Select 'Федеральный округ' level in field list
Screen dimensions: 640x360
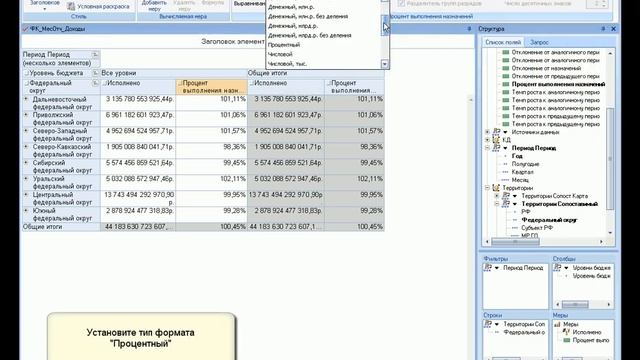549,220
